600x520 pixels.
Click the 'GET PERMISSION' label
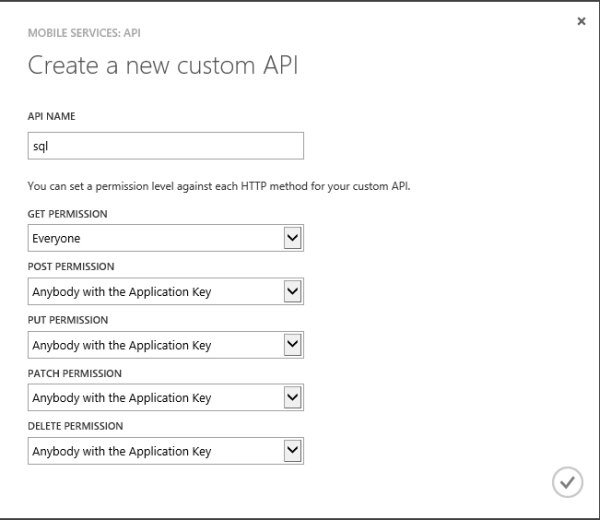[x=67, y=214]
